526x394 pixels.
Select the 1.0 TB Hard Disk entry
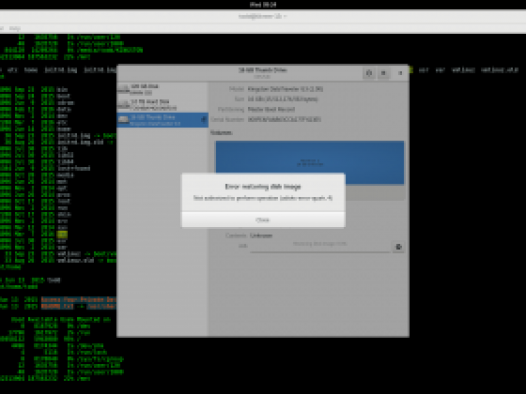(162, 104)
